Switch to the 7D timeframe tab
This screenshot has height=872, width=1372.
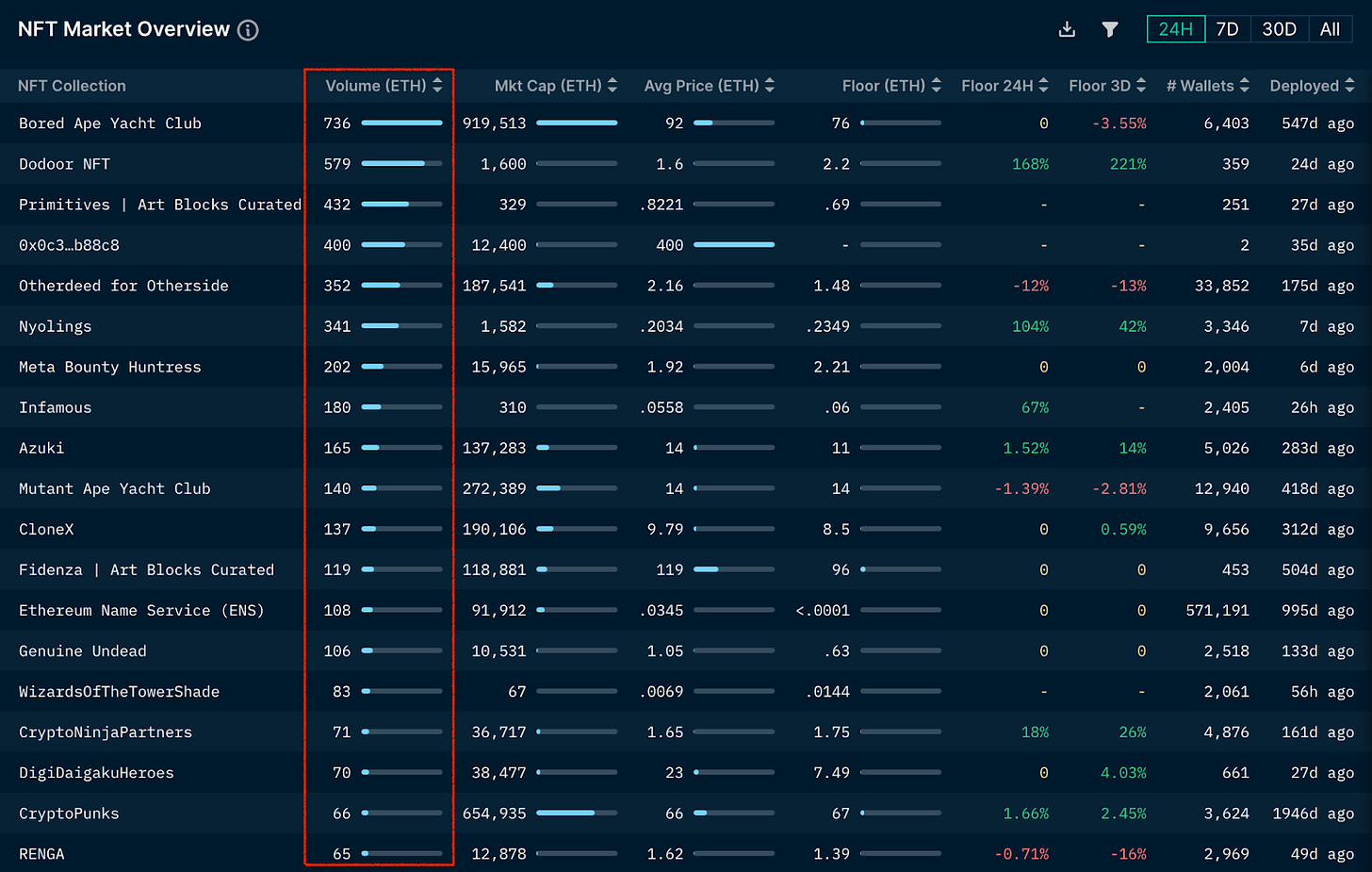click(1227, 29)
